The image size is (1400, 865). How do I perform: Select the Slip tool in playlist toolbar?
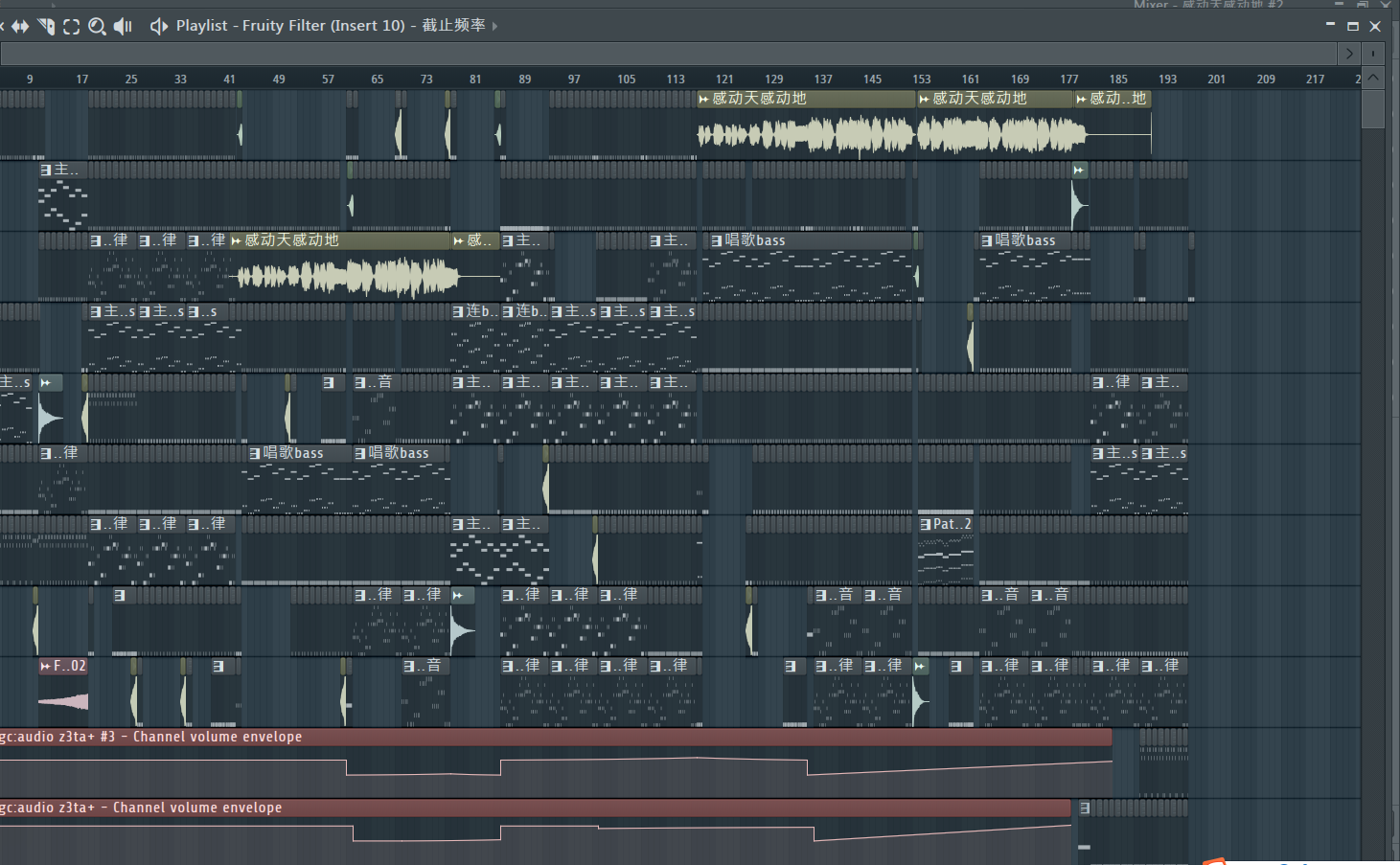(x=19, y=26)
